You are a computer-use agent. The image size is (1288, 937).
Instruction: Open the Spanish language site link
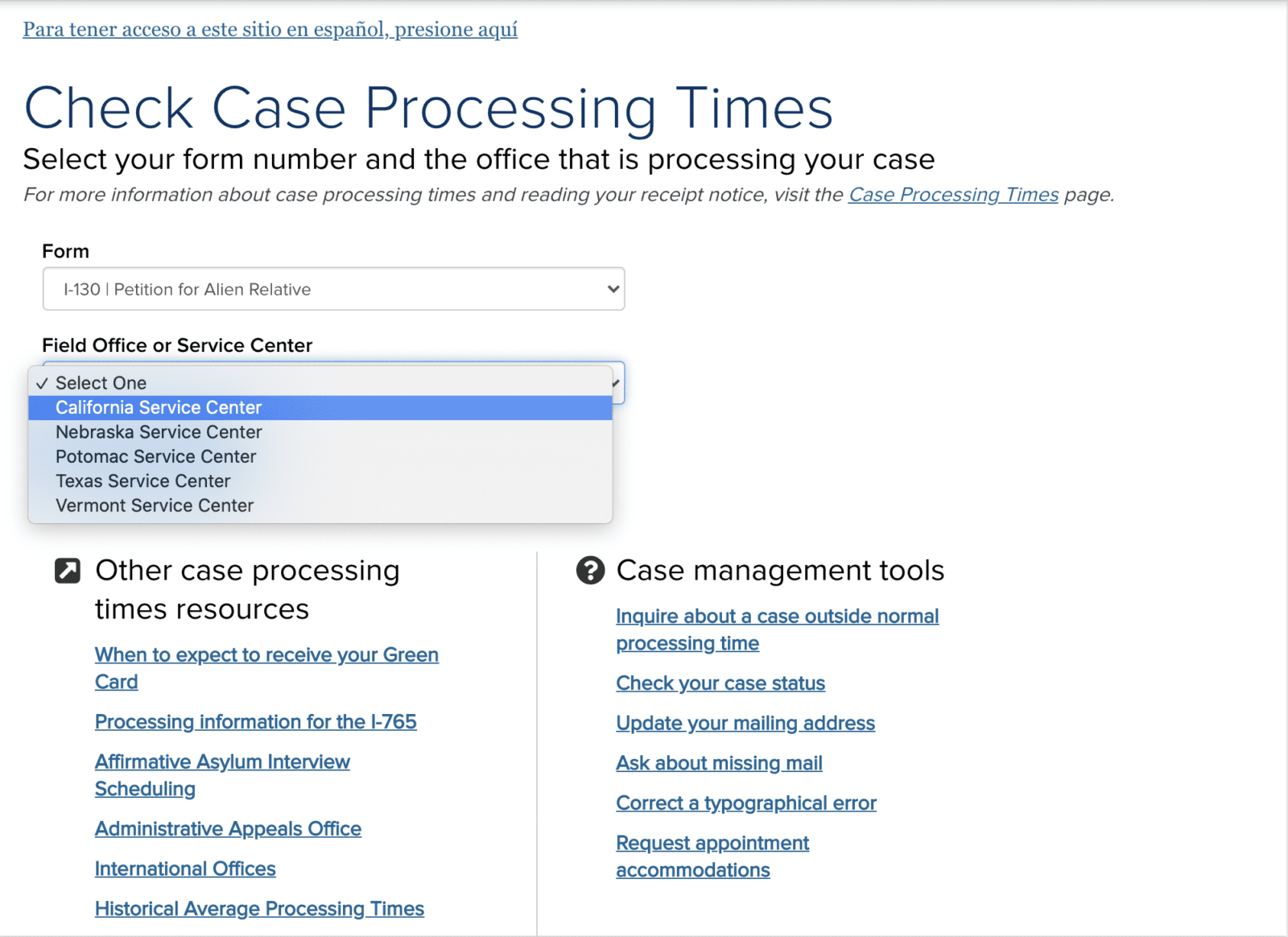(x=270, y=30)
